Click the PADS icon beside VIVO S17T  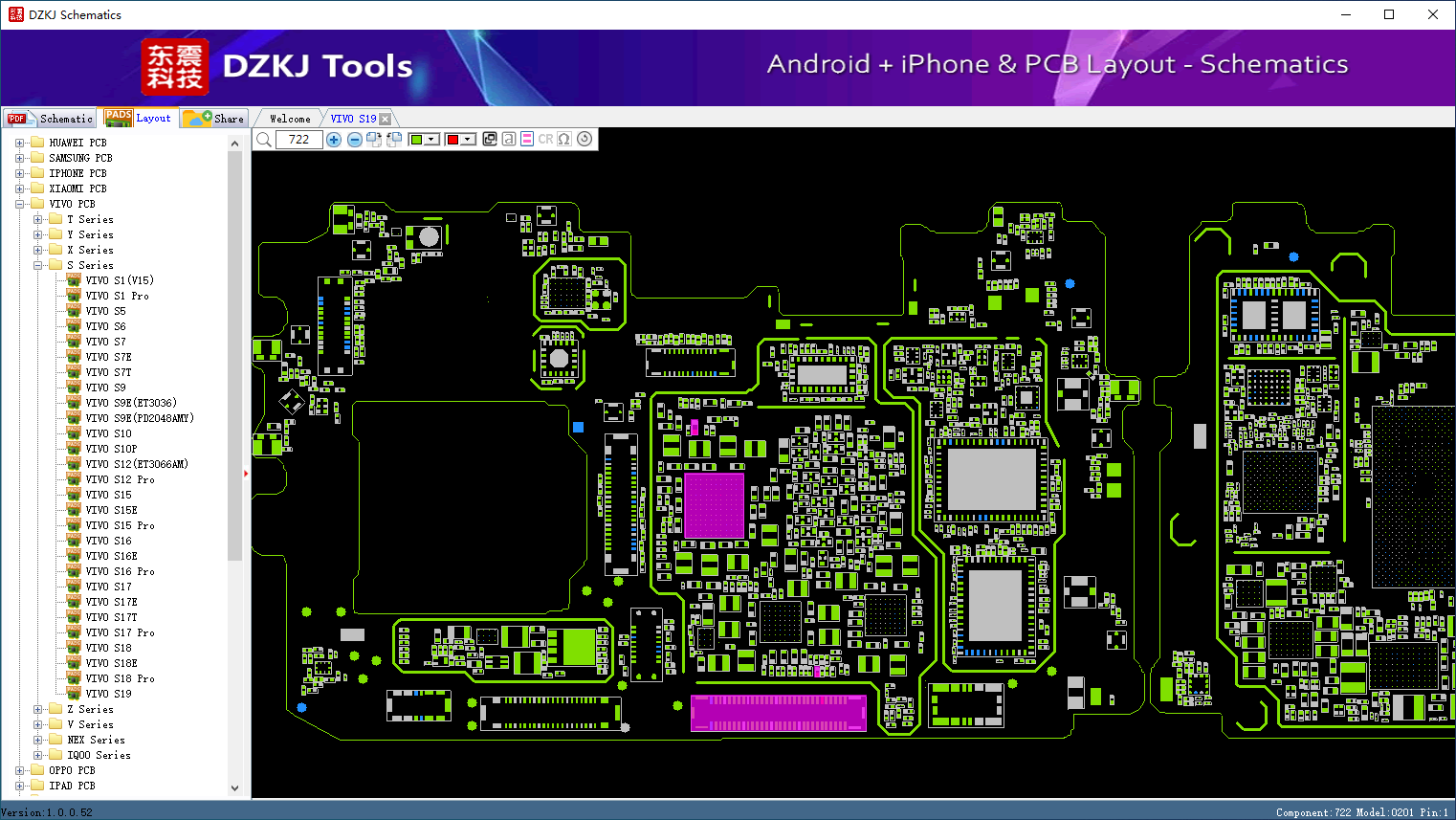[x=74, y=617]
